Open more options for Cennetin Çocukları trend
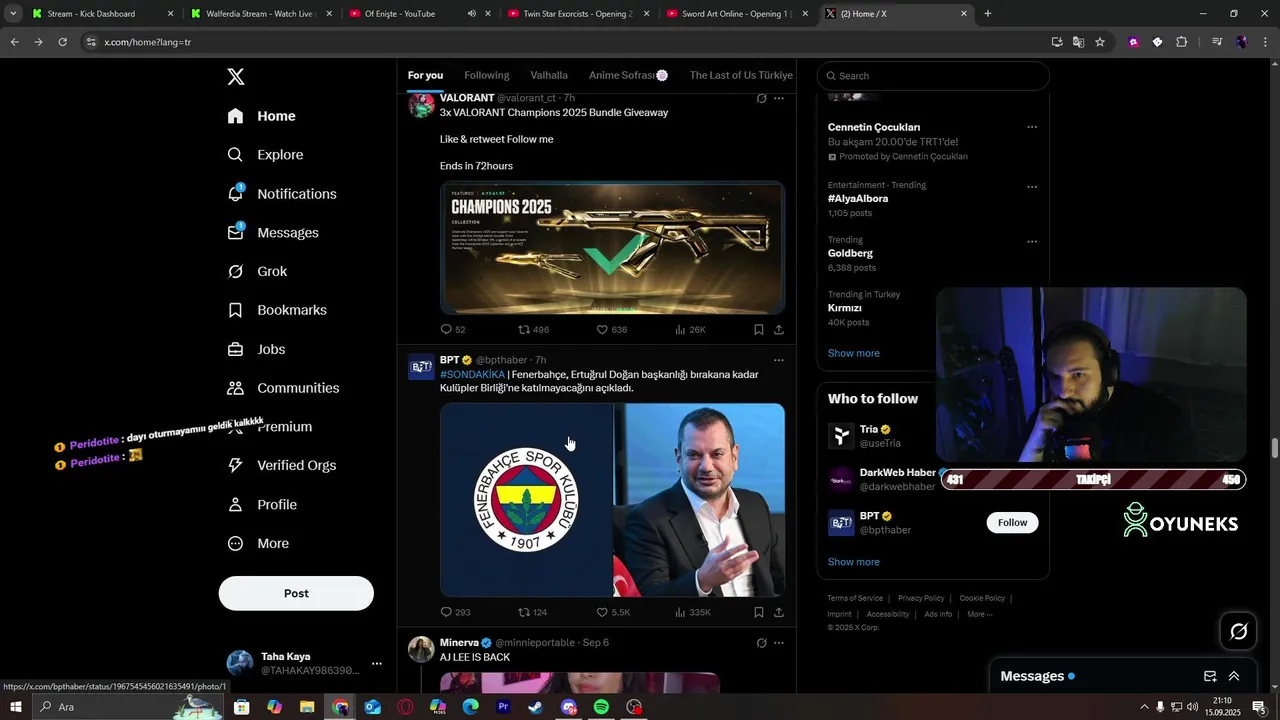Viewport: 1280px width, 720px height. point(1032,127)
